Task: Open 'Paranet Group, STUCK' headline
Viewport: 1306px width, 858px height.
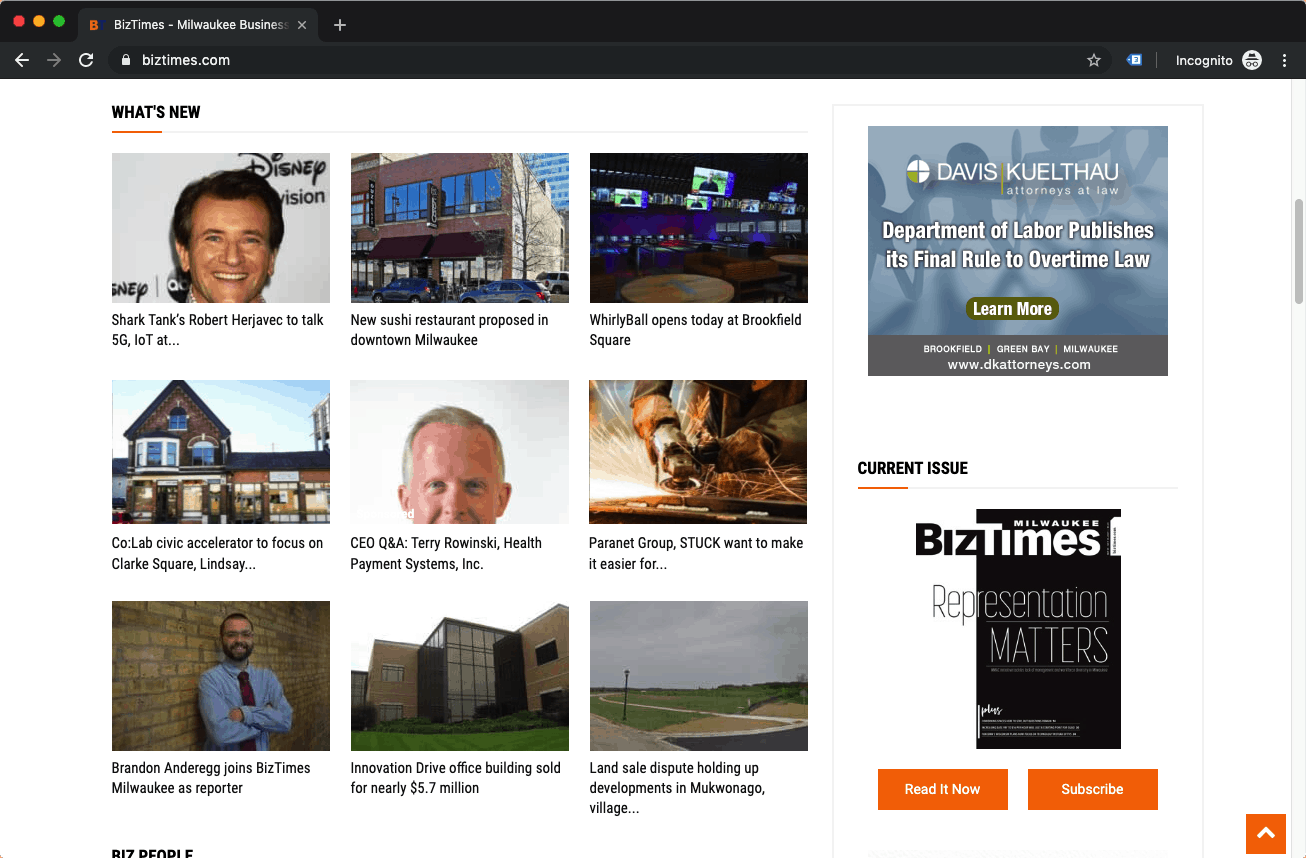Action: pyautogui.click(x=696, y=553)
